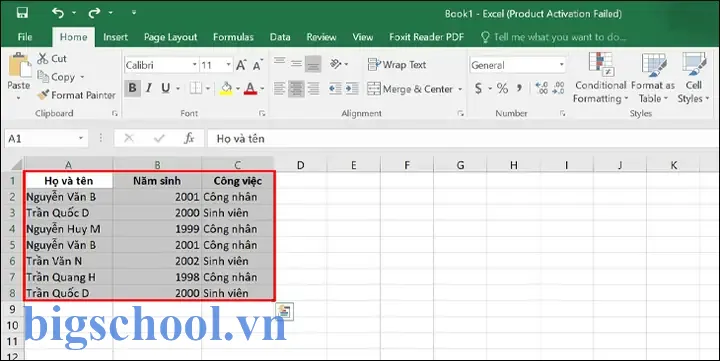Open the View tab

coord(363,37)
